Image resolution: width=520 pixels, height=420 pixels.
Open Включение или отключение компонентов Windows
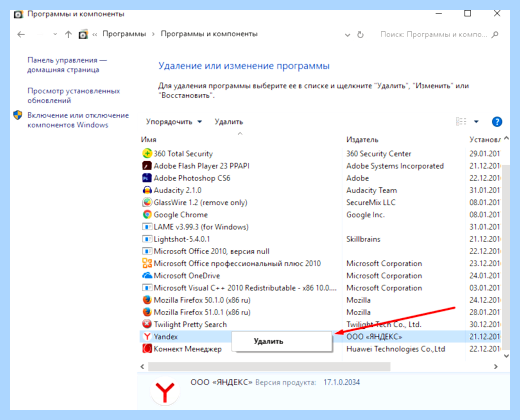78,120
